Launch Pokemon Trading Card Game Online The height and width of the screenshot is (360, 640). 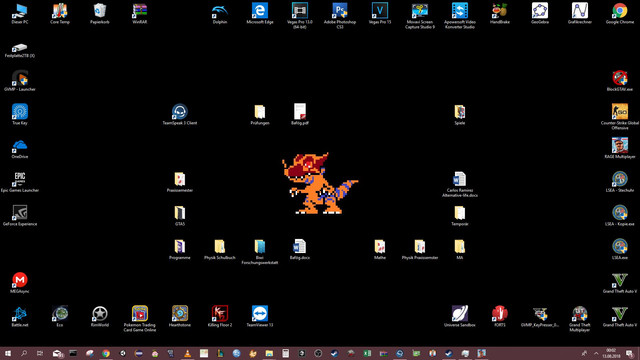140,318
